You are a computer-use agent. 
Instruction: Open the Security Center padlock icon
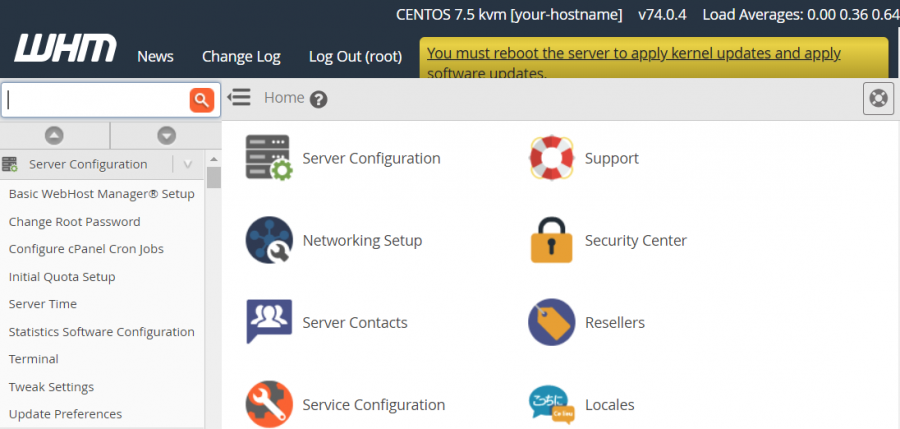tap(551, 240)
